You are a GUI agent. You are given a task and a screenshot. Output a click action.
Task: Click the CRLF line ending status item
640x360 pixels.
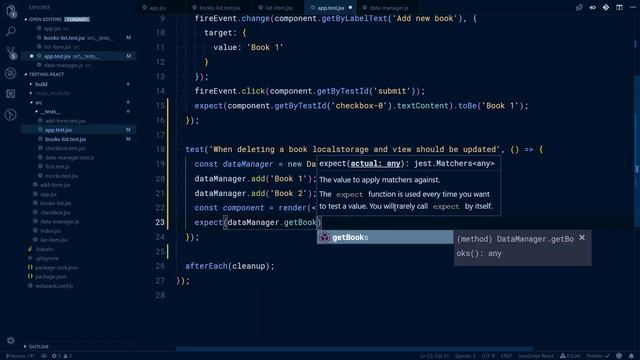506,356
